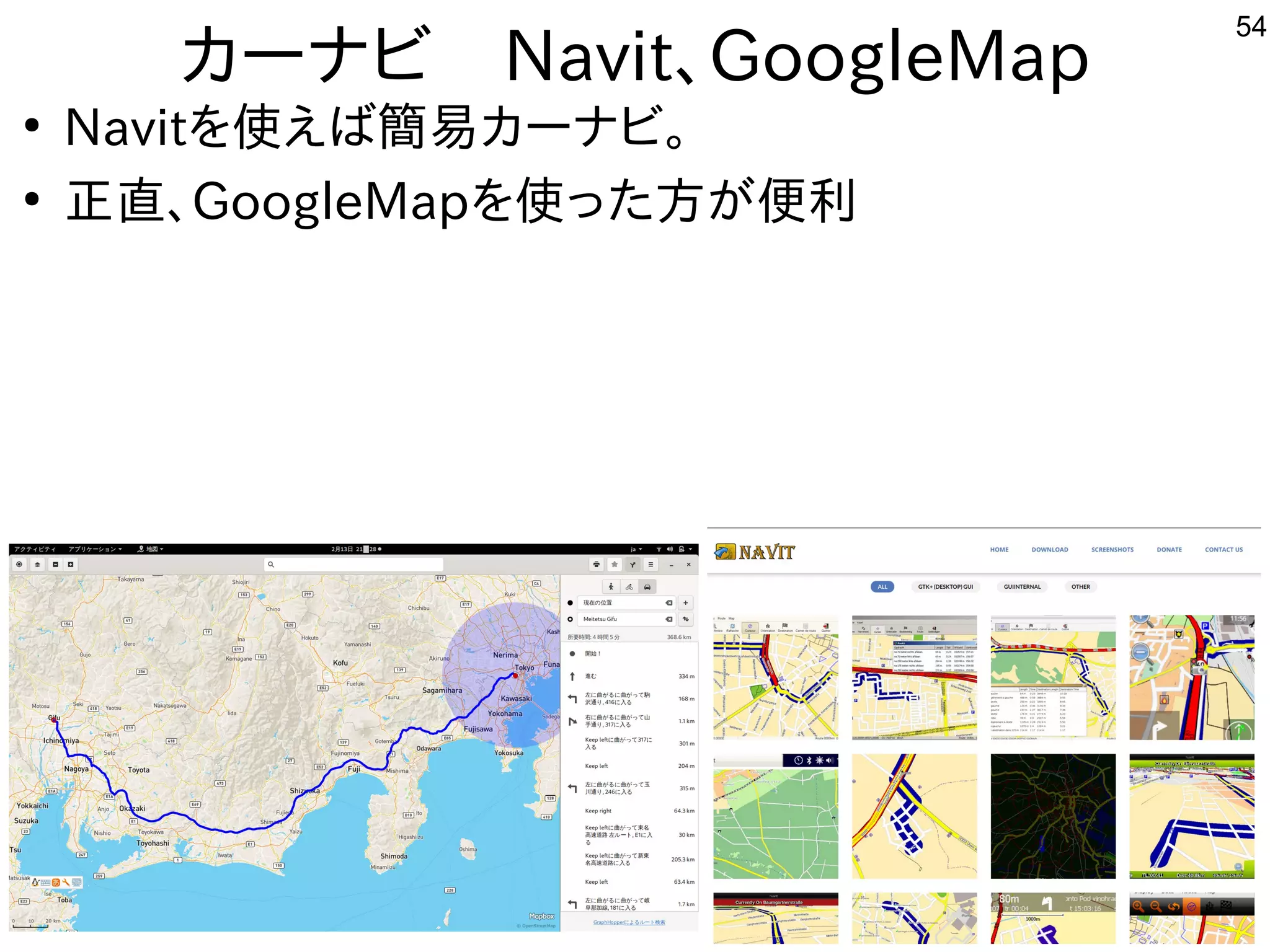
Task: Open the thumbnail showing 11:56 clock
Action: point(1192,677)
